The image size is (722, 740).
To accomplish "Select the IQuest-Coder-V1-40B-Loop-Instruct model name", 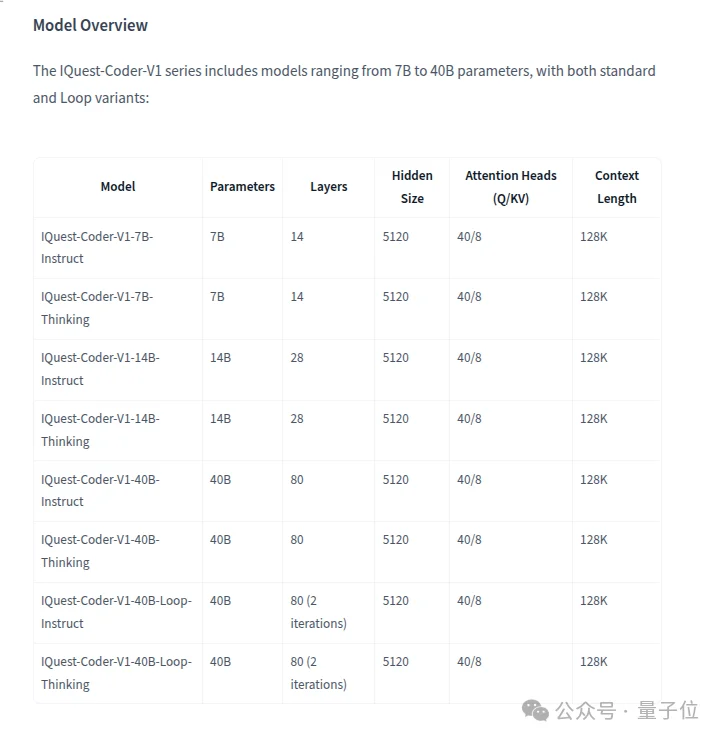I will 116,612.
